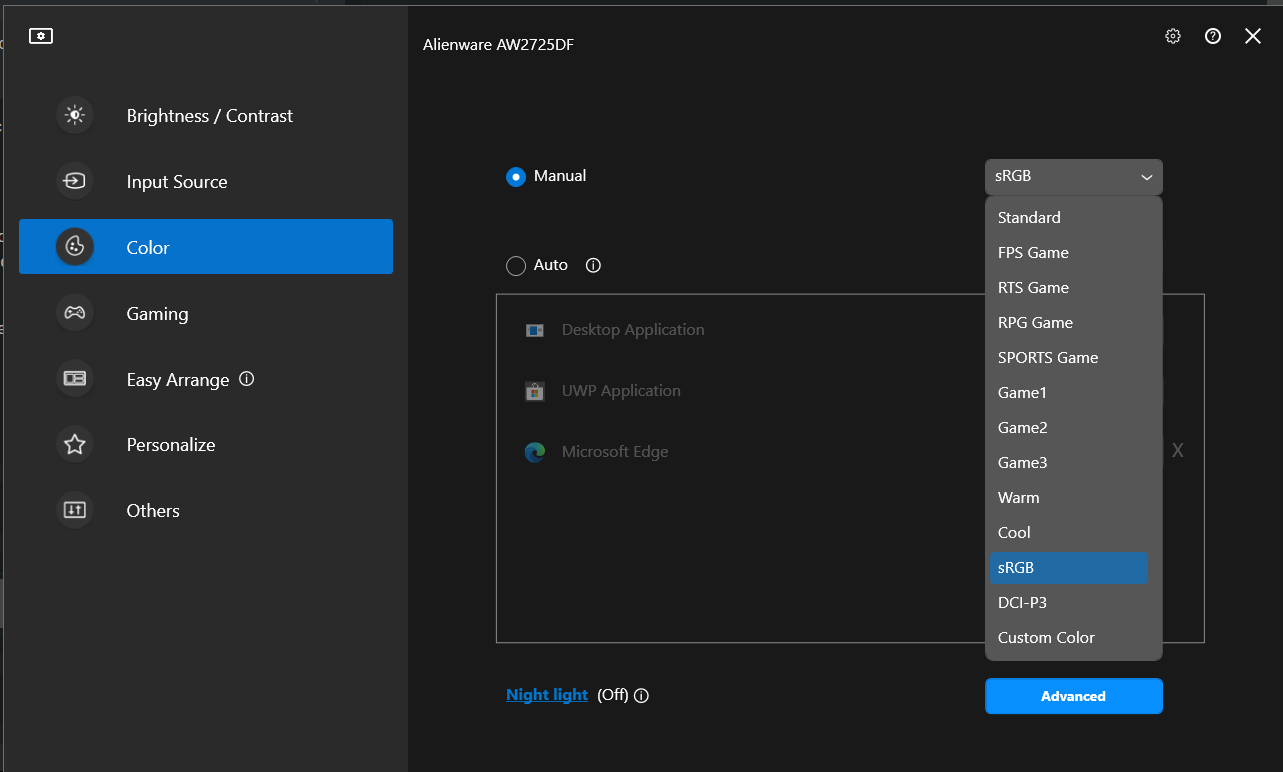Choose RTS Game preset
1283x772 pixels.
1068,287
